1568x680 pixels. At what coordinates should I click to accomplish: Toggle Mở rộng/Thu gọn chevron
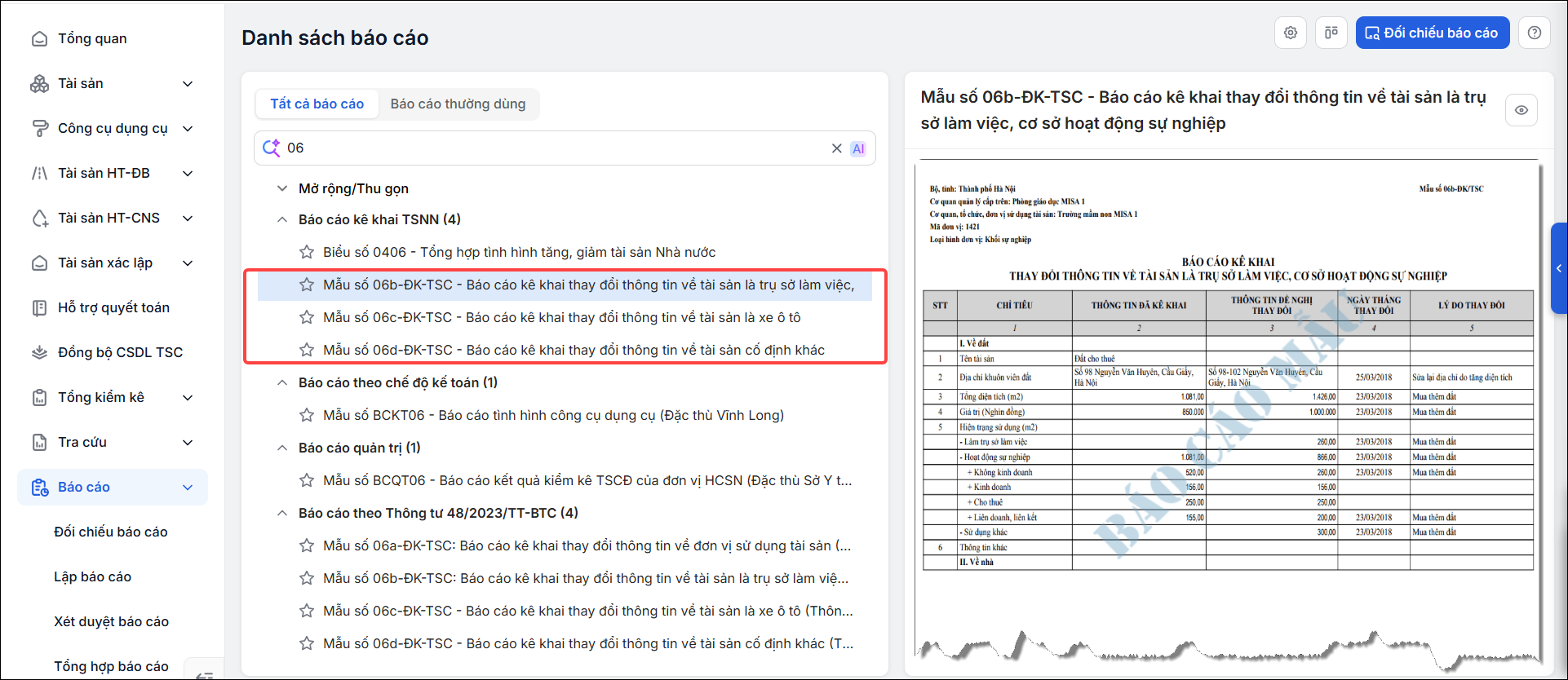282,188
